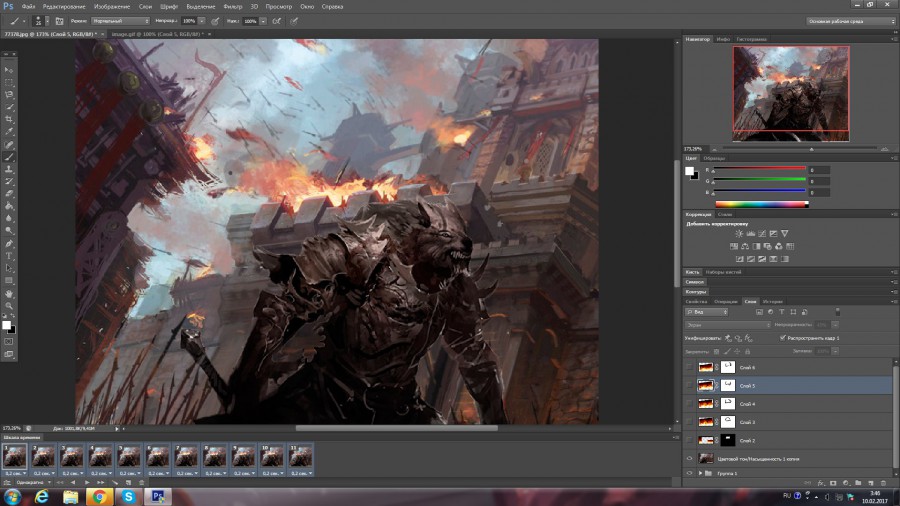Select the Crop tool
This screenshot has height=506, width=900.
(x=10, y=119)
